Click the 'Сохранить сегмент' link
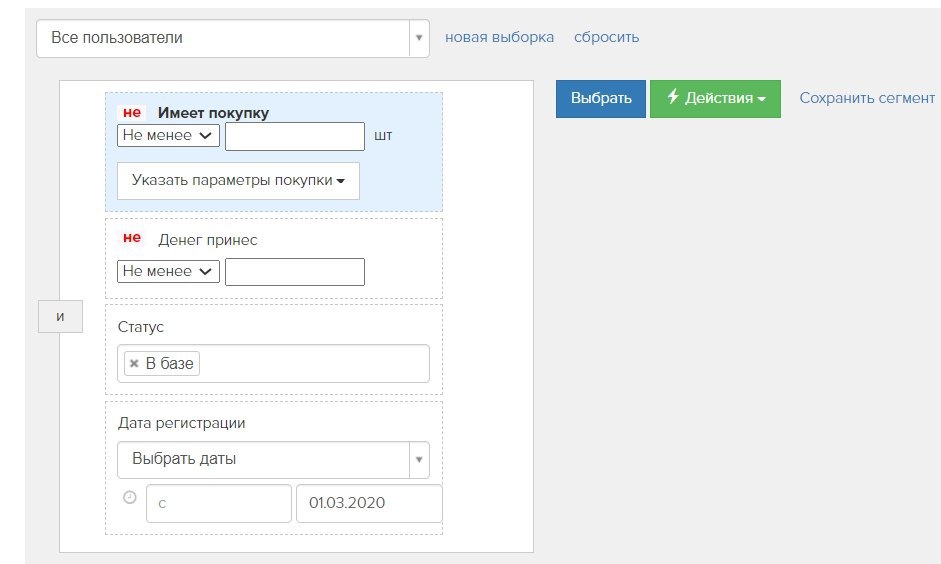Image resolution: width=941 pixels, height=564 pixels. point(867,98)
